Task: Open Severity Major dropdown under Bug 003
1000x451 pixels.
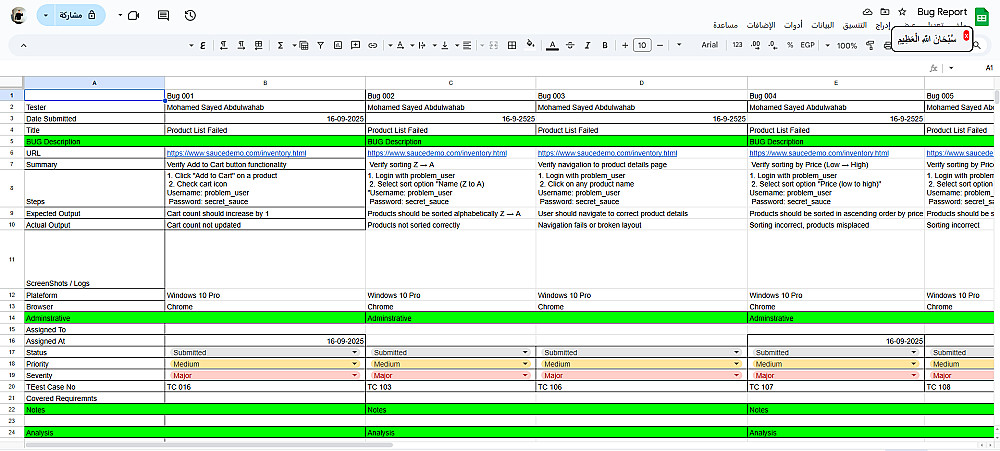Action: 641,376
